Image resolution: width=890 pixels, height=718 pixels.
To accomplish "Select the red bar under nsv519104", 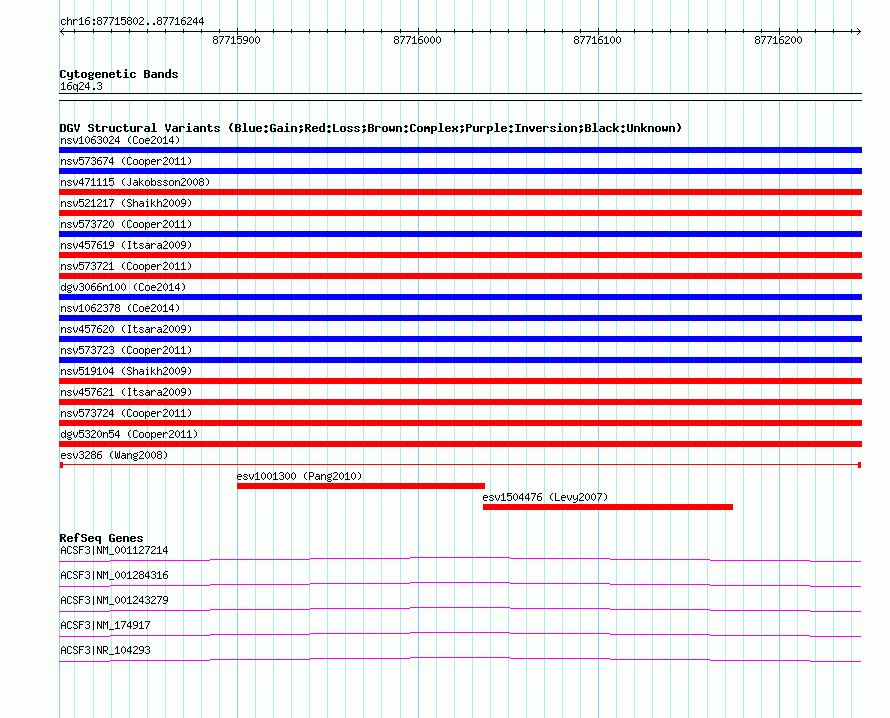I will pos(460,381).
